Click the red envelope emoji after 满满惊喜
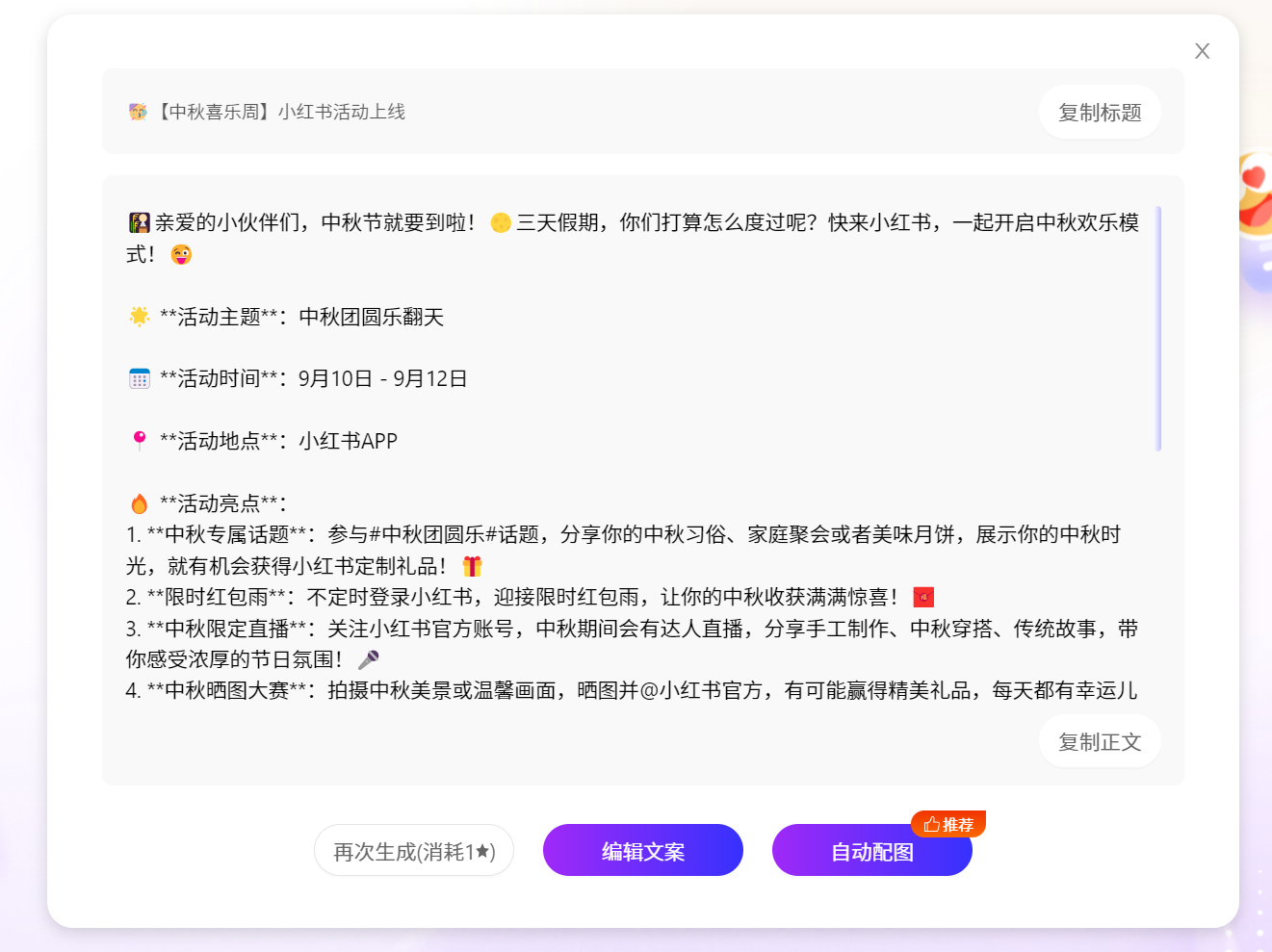Viewport: 1272px width, 952px height. tap(923, 598)
